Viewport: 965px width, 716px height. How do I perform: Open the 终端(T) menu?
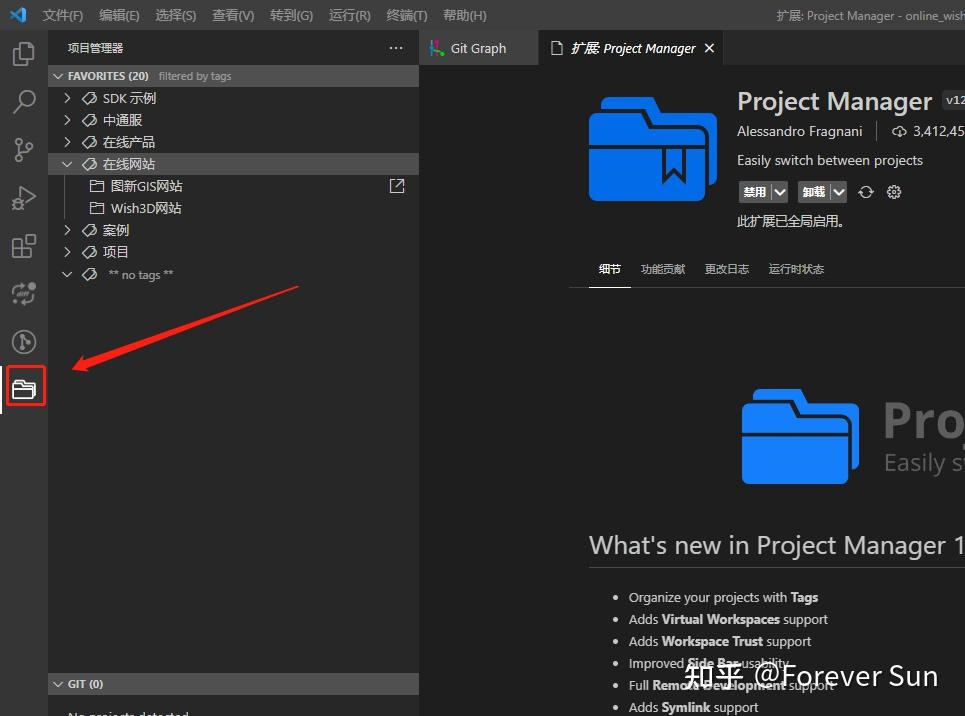[406, 15]
